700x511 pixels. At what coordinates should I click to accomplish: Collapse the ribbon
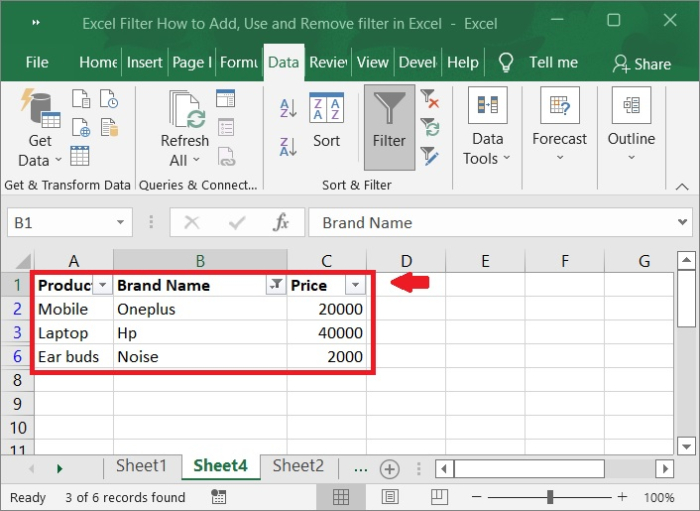[x=682, y=187]
